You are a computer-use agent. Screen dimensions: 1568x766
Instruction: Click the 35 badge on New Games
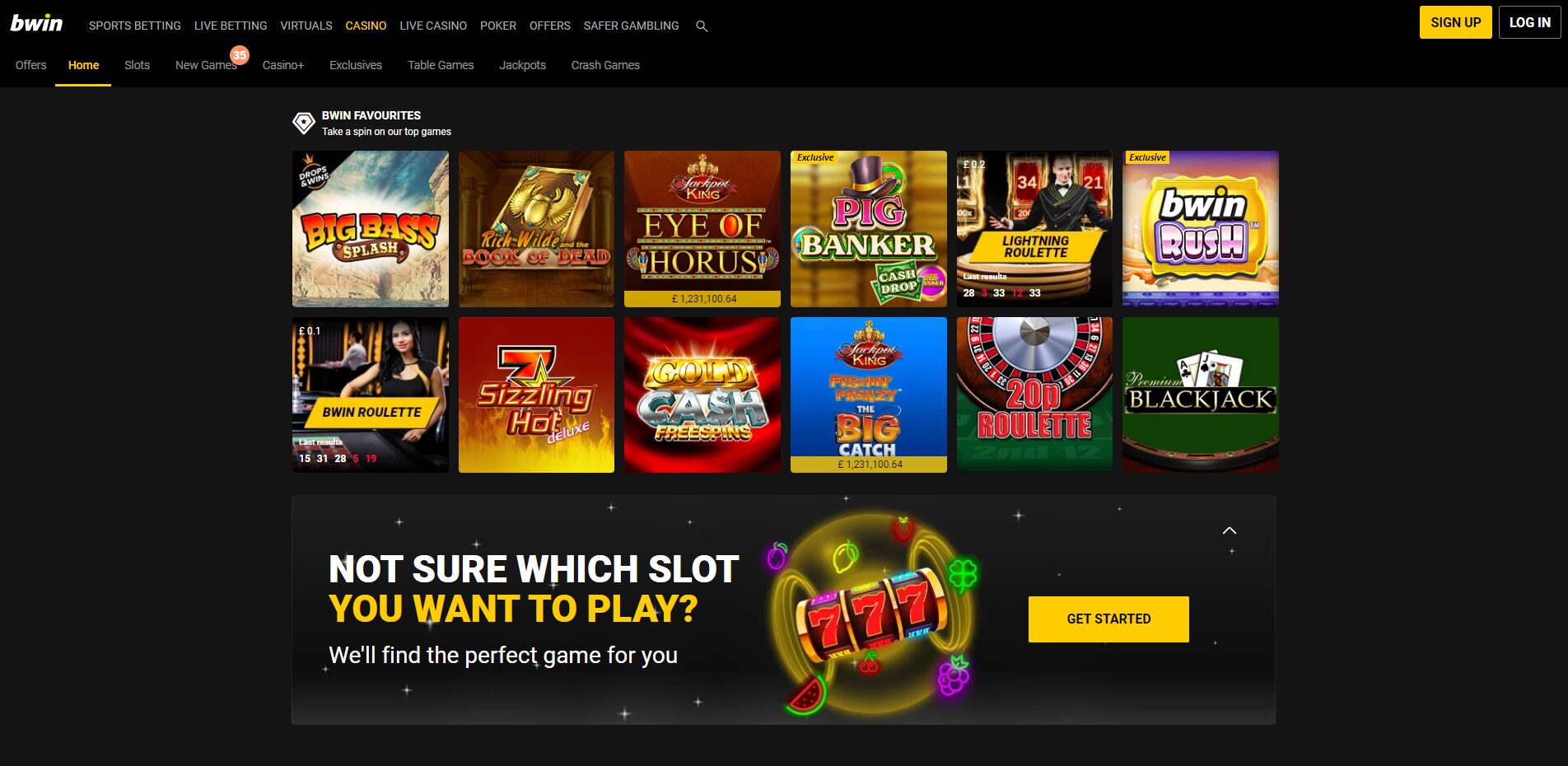point(240,55)
